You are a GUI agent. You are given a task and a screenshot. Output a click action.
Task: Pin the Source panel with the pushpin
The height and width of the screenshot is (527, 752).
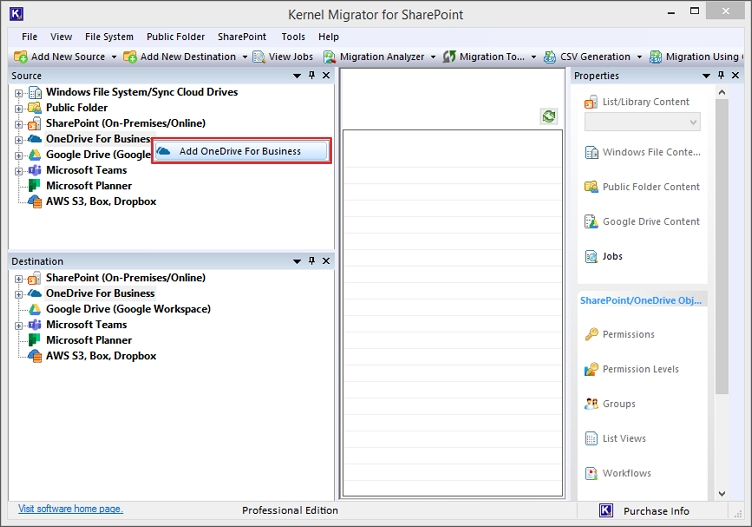pos(312,75)
